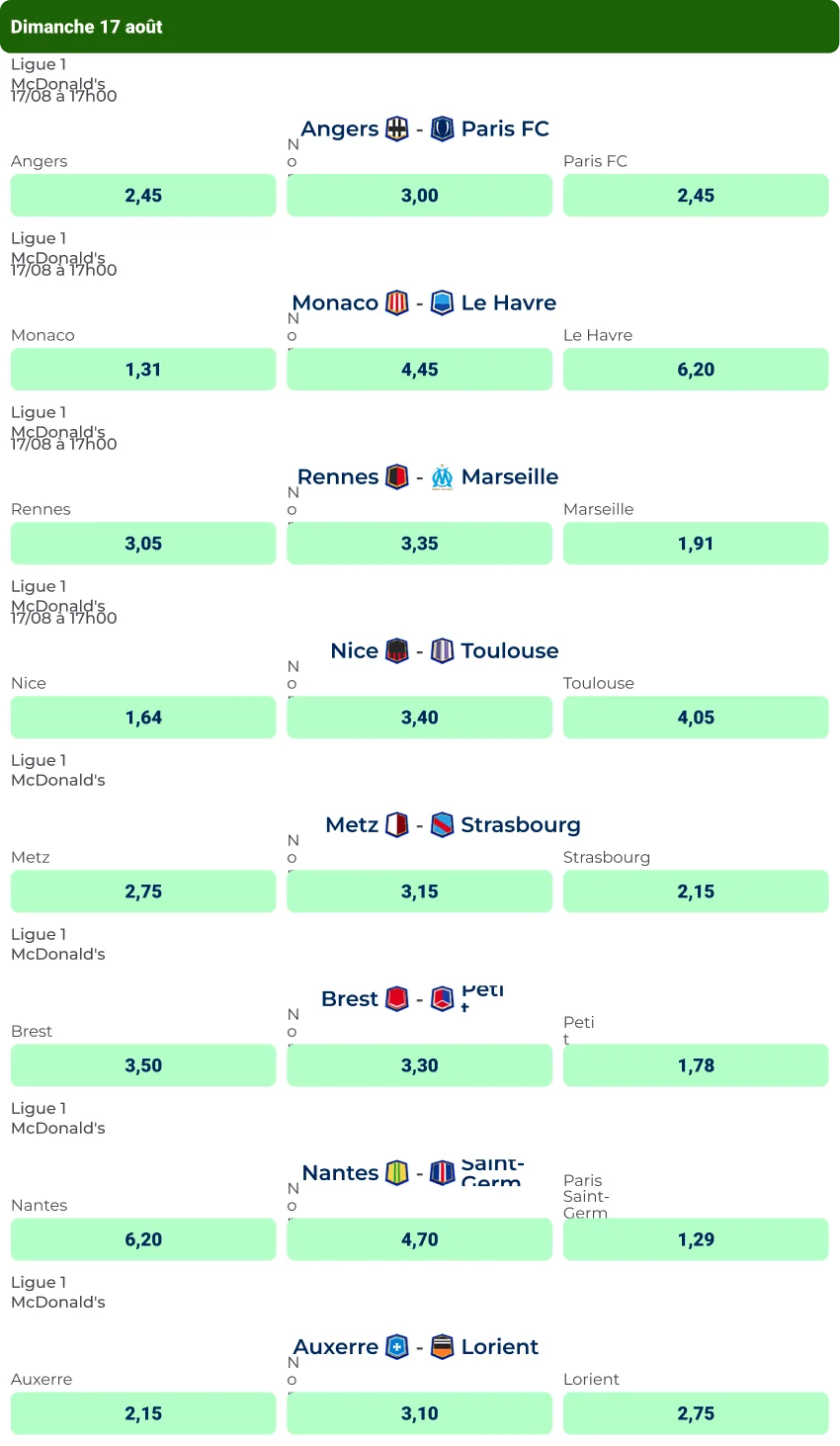Open the Rennes - Marseille match title
Screen dimensions: 840x1446
tap(427, 477)
